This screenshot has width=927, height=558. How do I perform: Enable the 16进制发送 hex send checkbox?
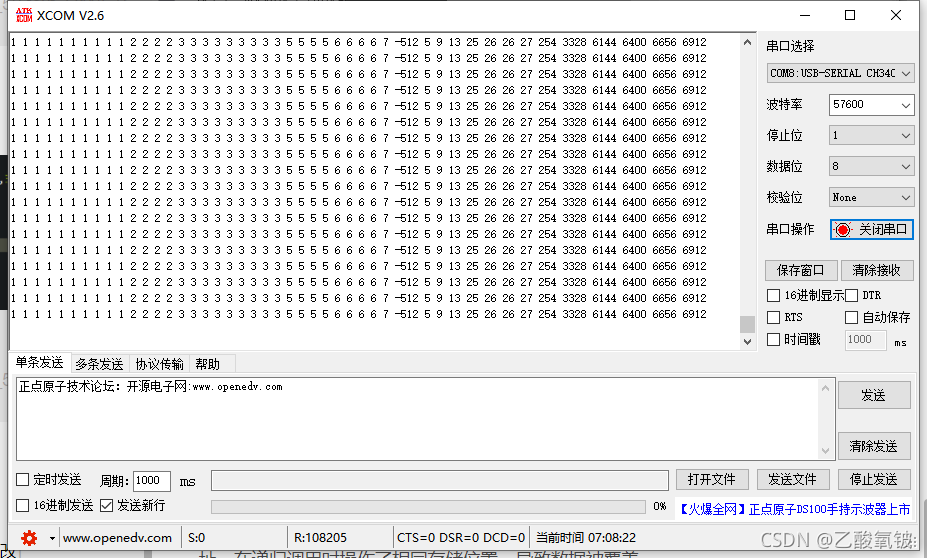click(22, 505)
